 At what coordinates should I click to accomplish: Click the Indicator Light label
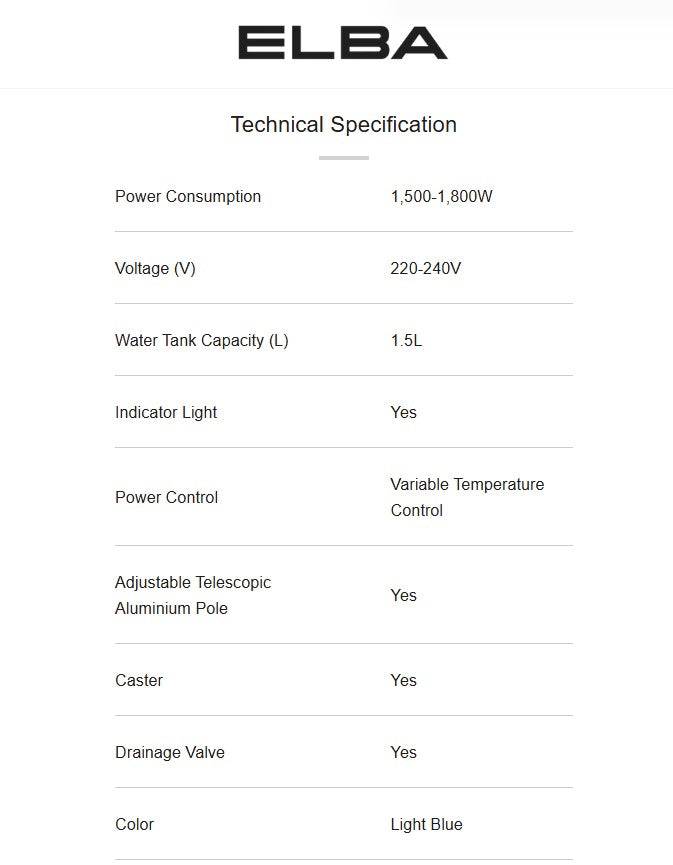tap(166, 413)
